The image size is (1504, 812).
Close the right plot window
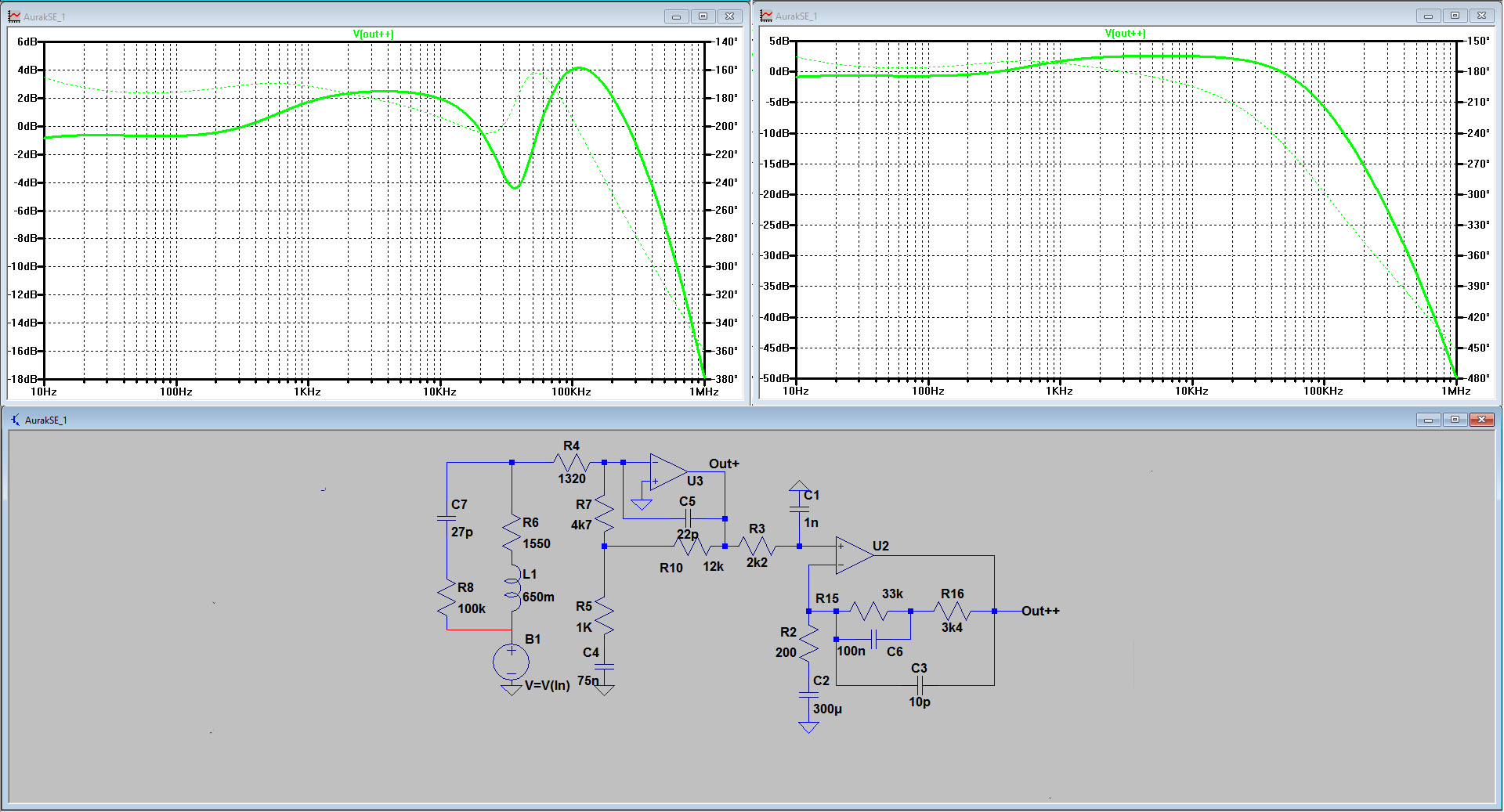(x=1481, y=16)
